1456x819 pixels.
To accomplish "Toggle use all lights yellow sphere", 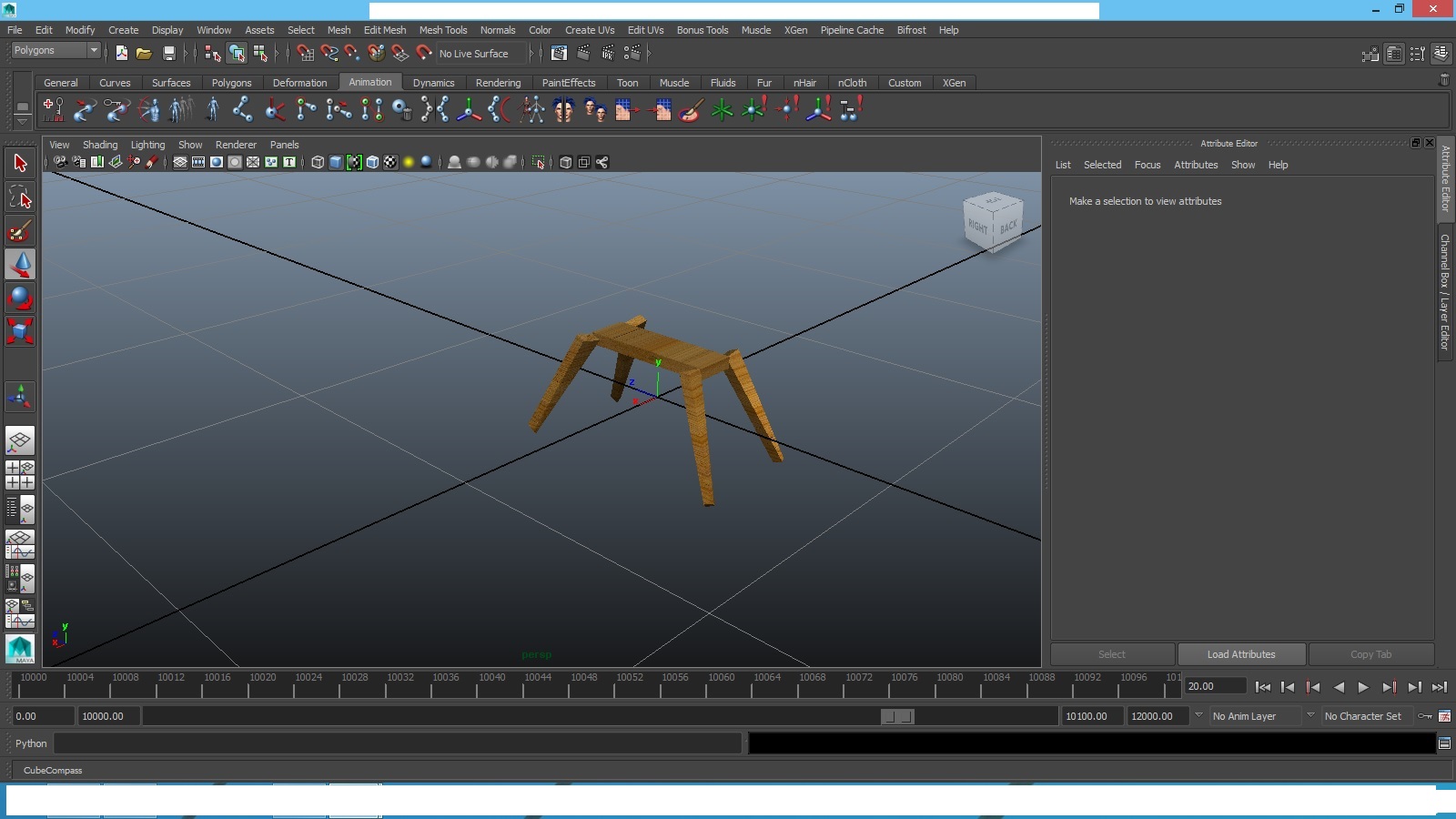I will pyautogui.click(x=409, y=162).
